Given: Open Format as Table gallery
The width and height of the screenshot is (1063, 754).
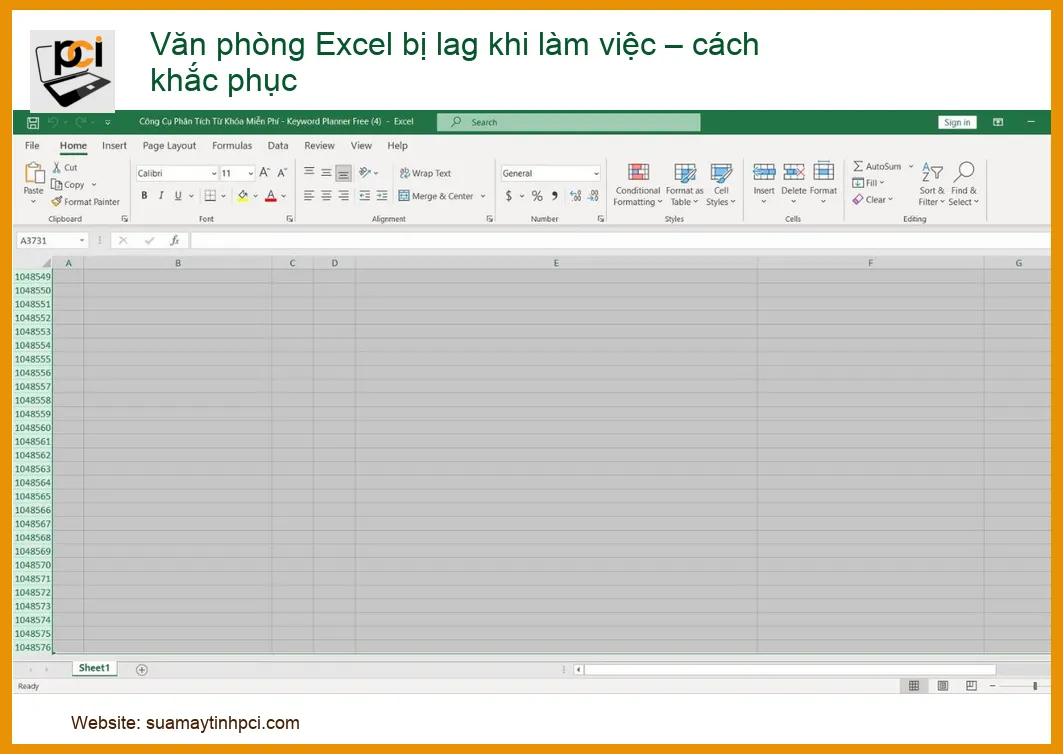Looking at the screenshot, I should [684, 184].
